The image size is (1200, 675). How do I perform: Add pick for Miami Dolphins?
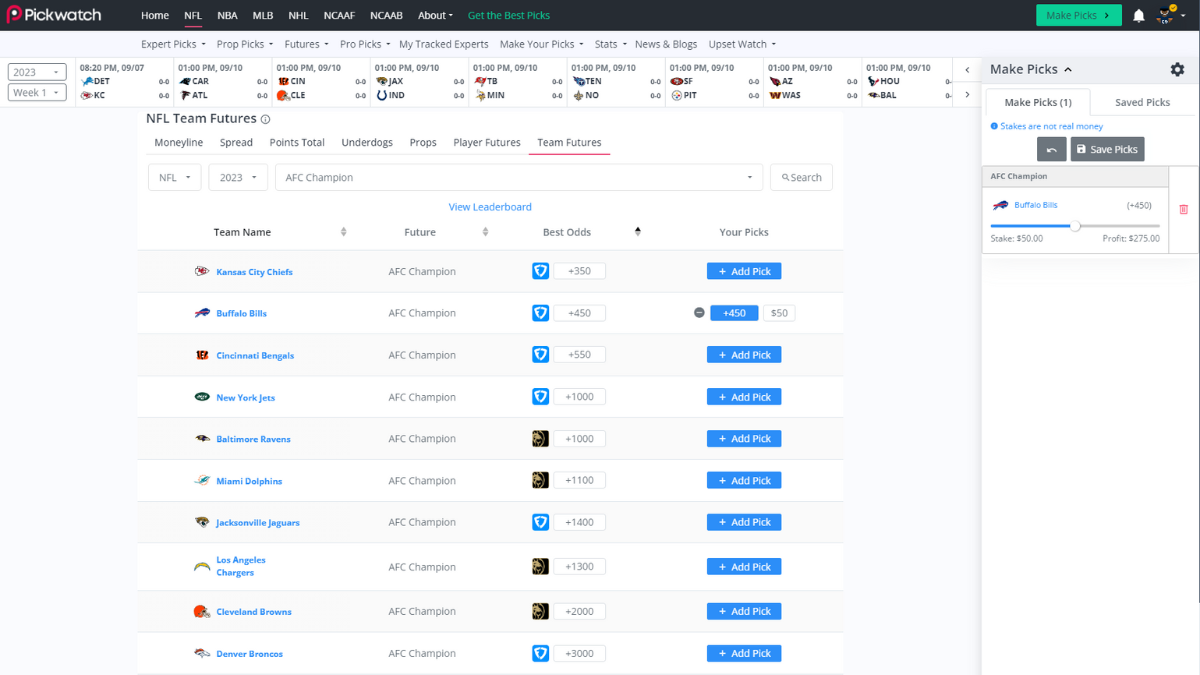click(744, 480)
